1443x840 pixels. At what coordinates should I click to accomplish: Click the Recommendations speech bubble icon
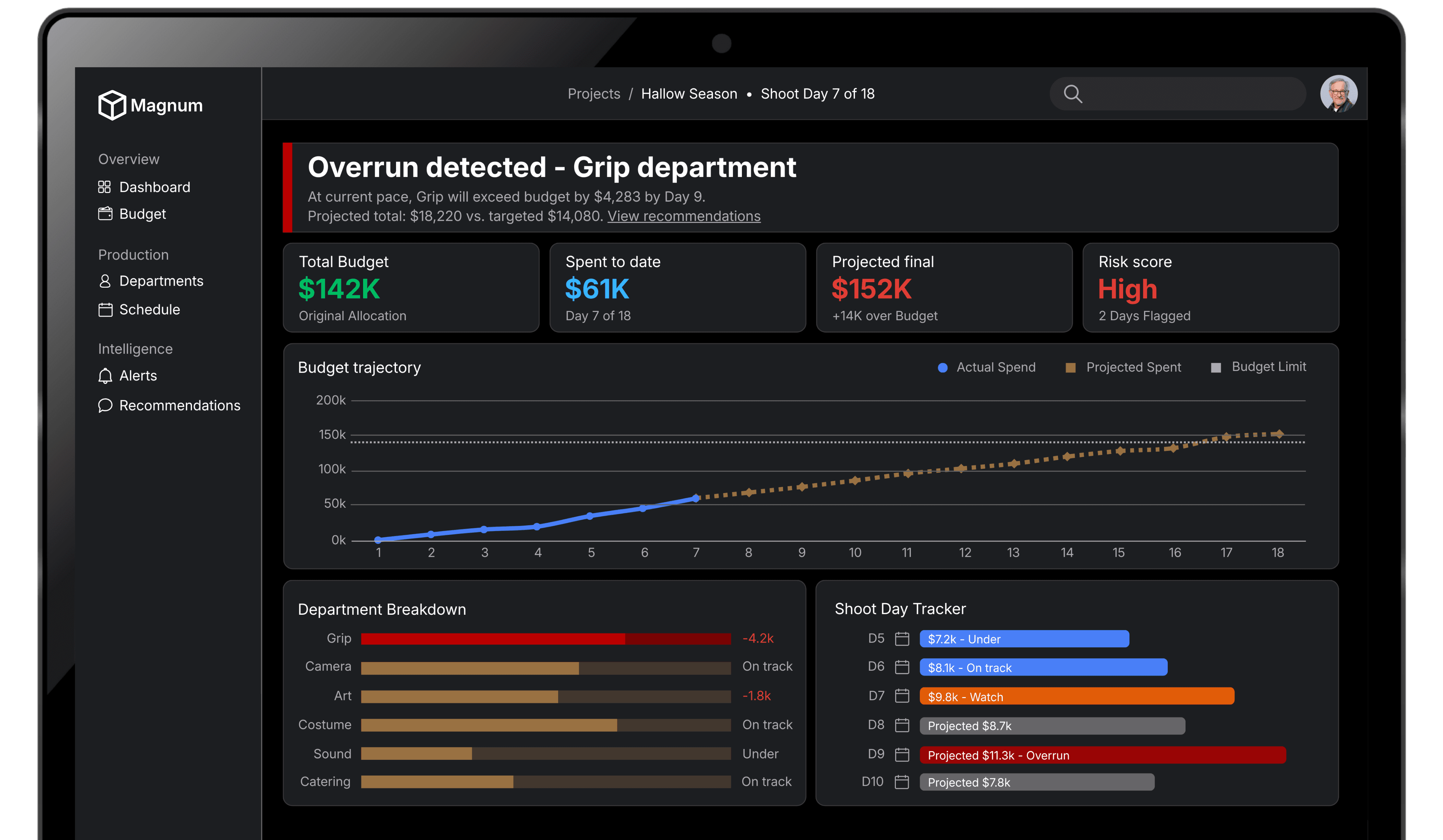click(x=105, y=405)
